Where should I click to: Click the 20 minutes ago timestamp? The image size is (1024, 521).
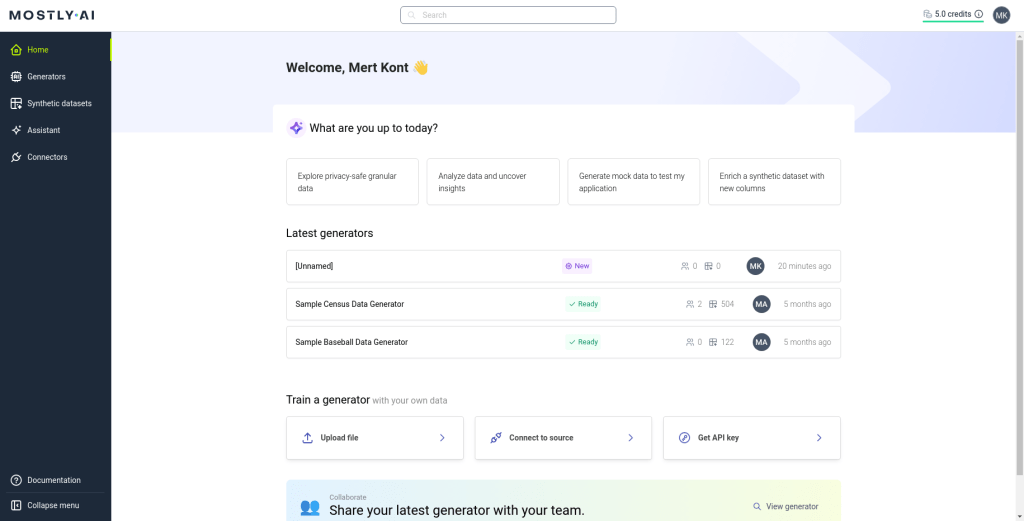tap(805, 266)
